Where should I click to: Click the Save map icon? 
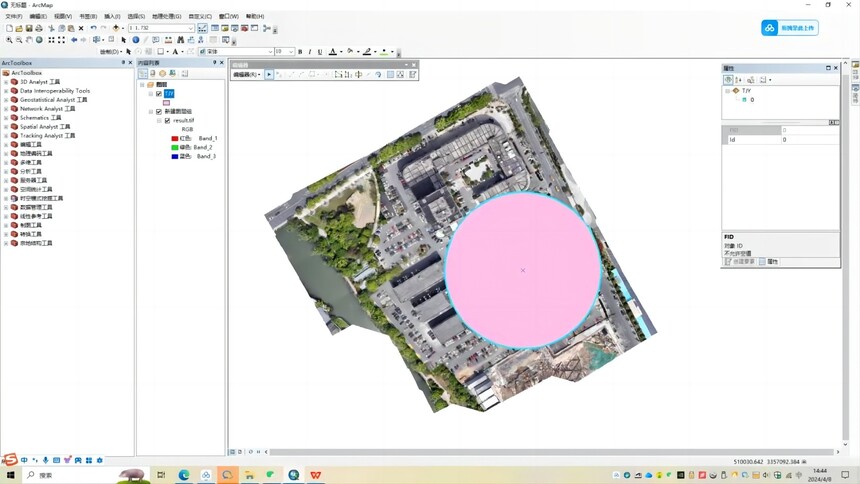point(29,28)
